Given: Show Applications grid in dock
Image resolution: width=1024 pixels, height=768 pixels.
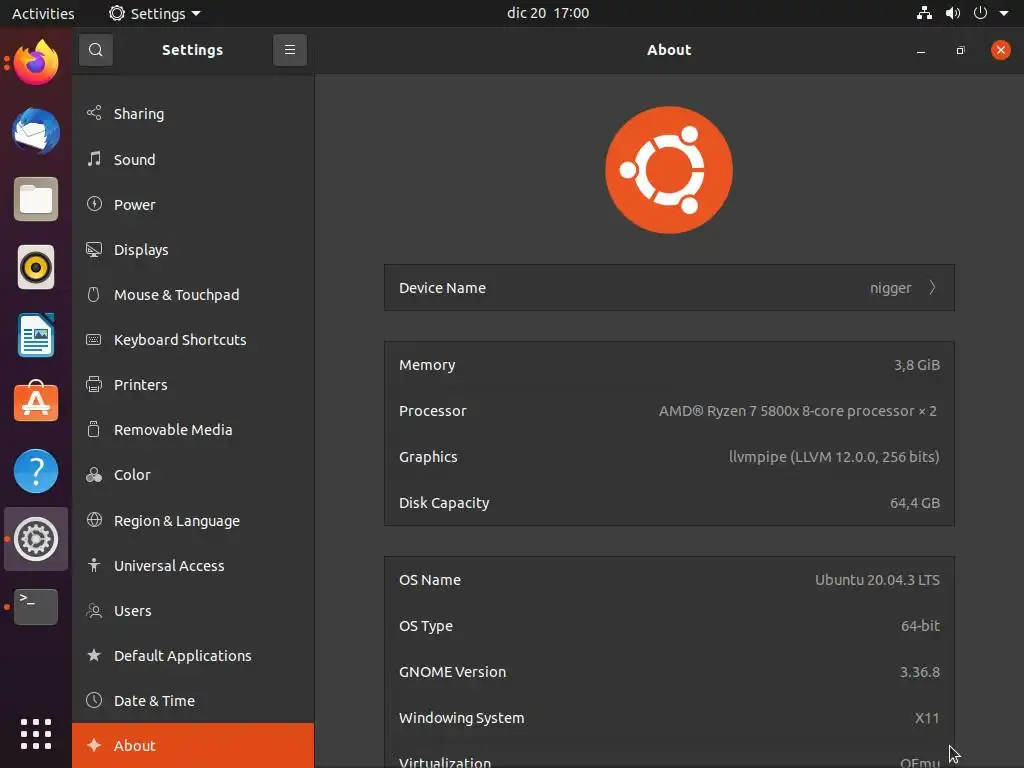Looking at the screenshot, I should click(36, 734).
